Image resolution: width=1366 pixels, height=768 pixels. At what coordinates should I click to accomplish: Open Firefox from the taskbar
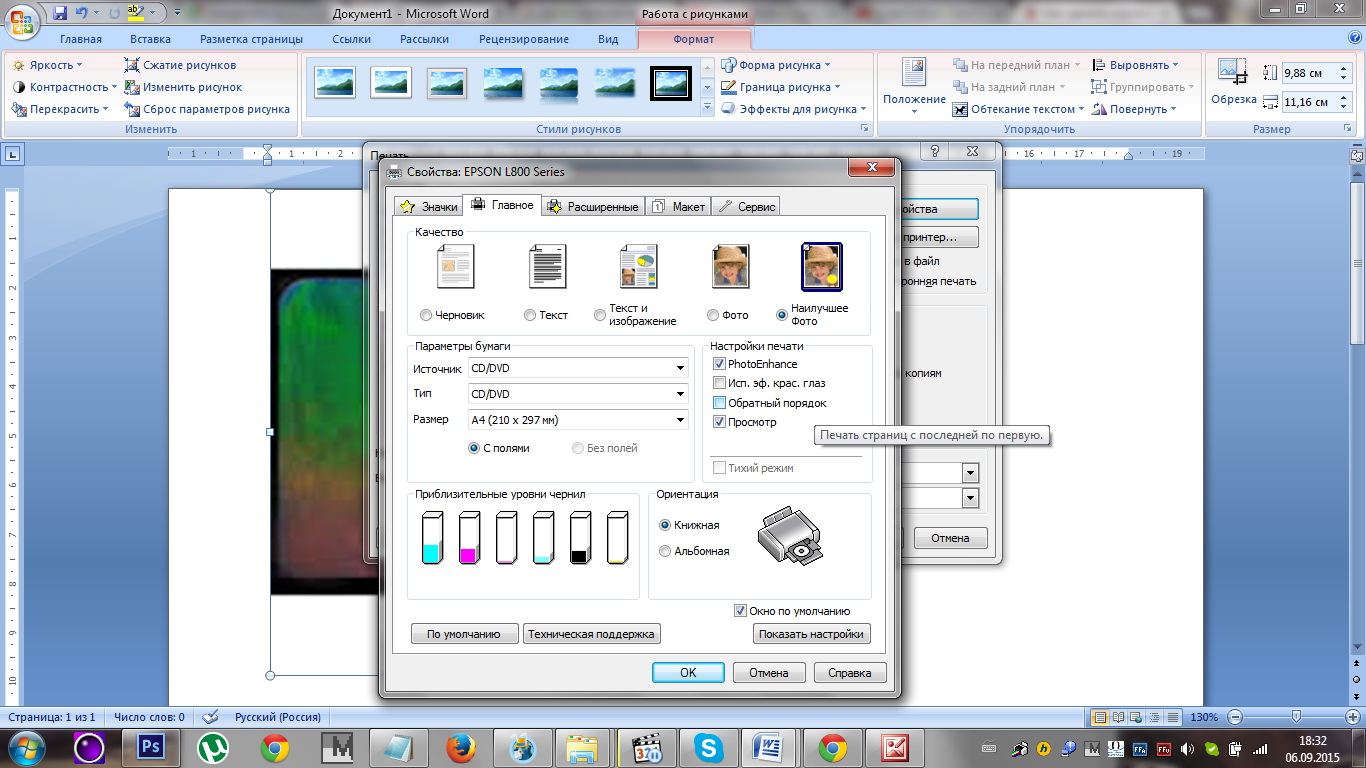point(461,747)
